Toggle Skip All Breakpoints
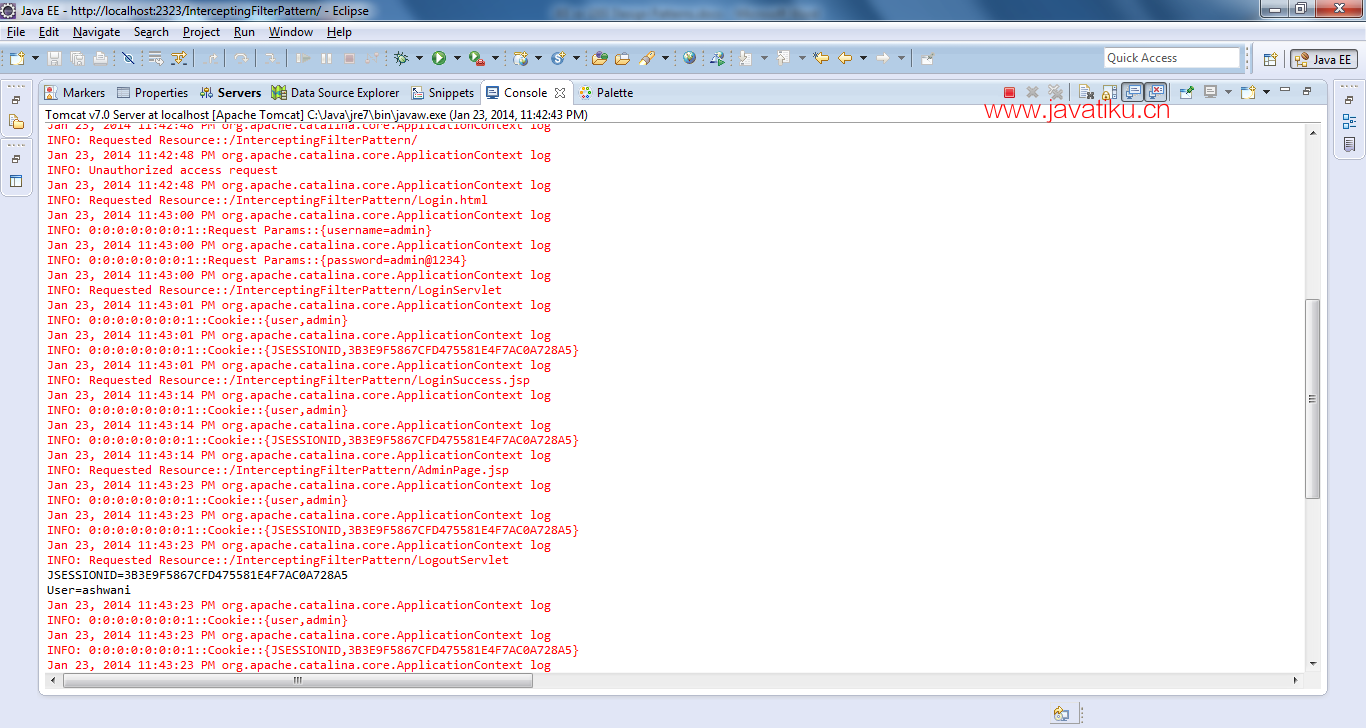The width and height of the screenshot is (1366, 728). [128, 58]
